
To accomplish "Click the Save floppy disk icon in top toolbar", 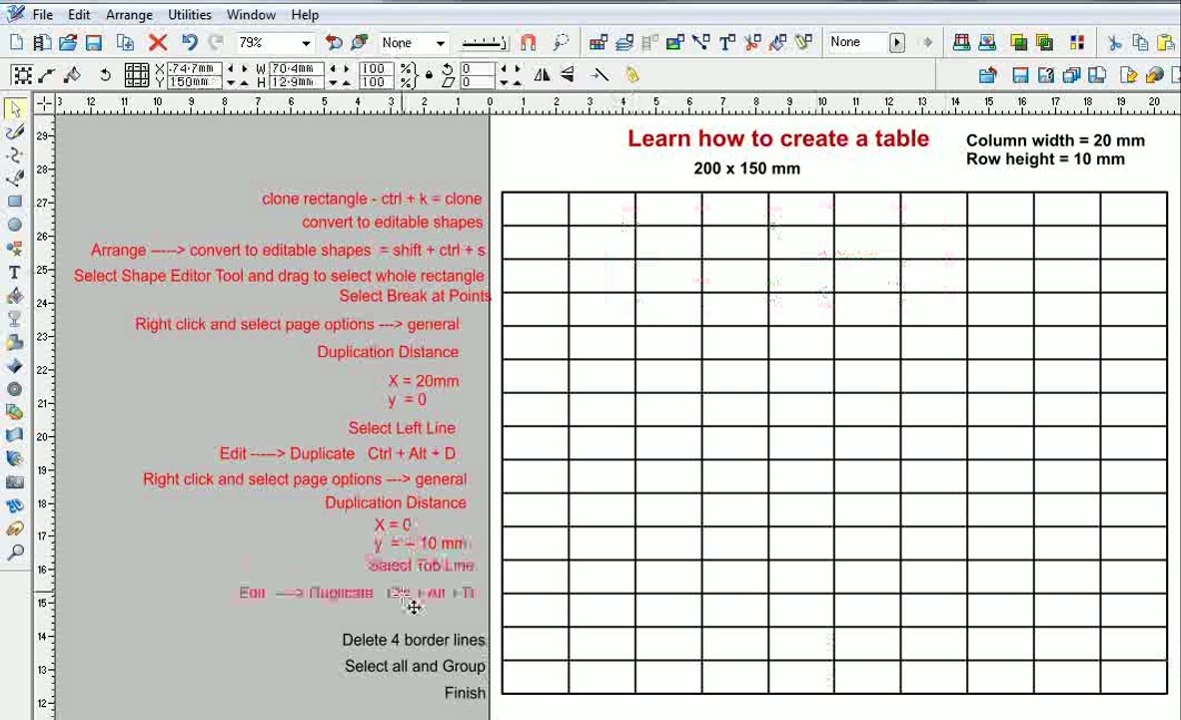I will (x=93, y=42).
